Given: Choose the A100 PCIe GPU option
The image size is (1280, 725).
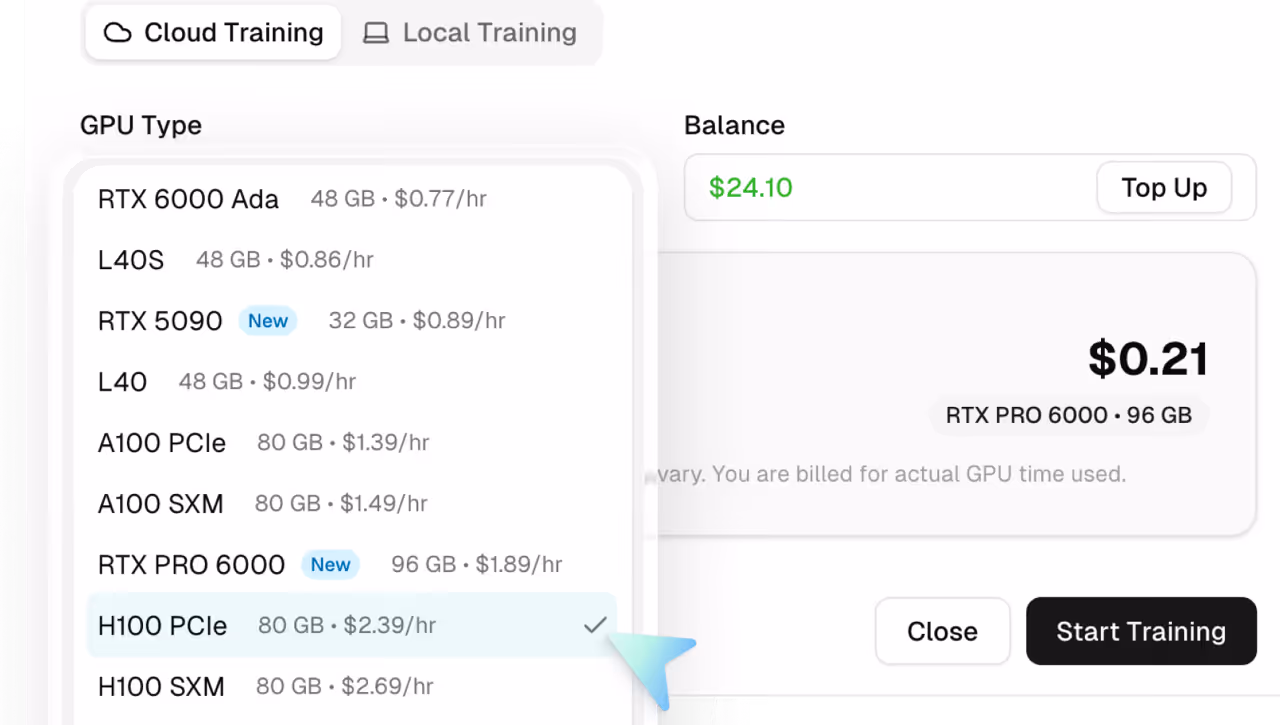Looking at the screenshot, I should pos(250,442).
